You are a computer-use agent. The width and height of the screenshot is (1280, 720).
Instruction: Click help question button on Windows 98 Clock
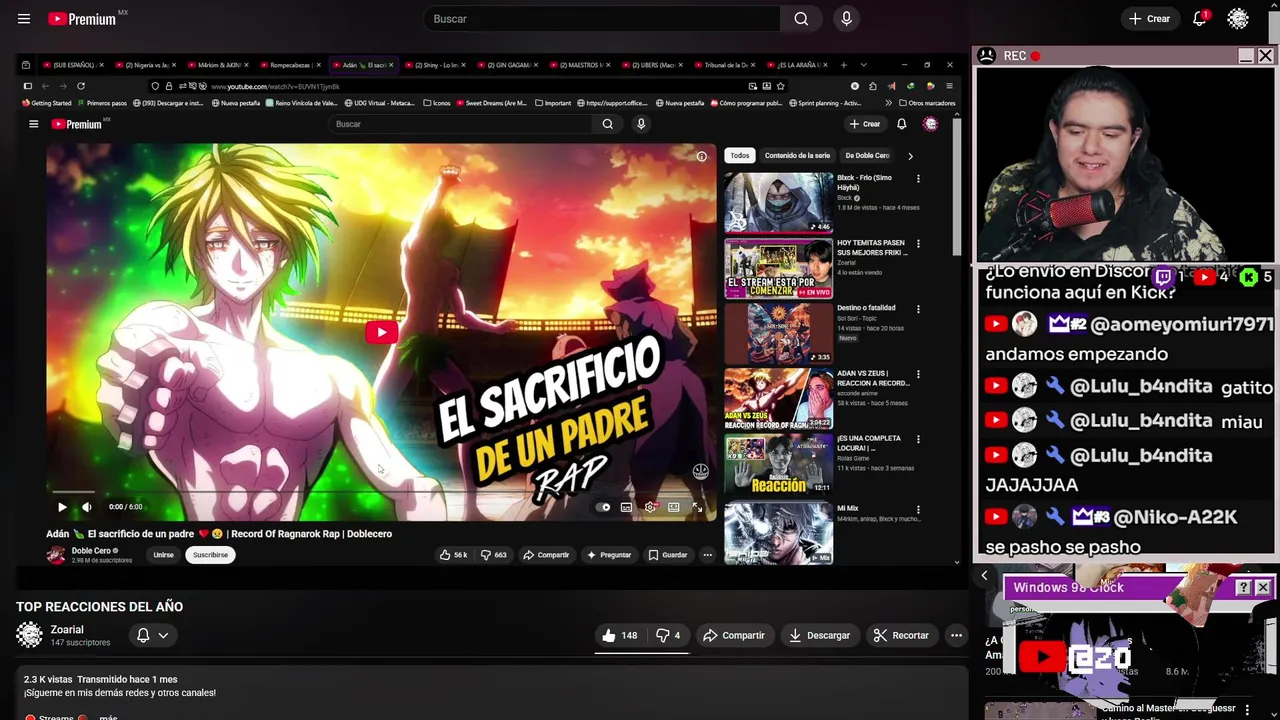pyautogui.click(x=1243, y=588)
